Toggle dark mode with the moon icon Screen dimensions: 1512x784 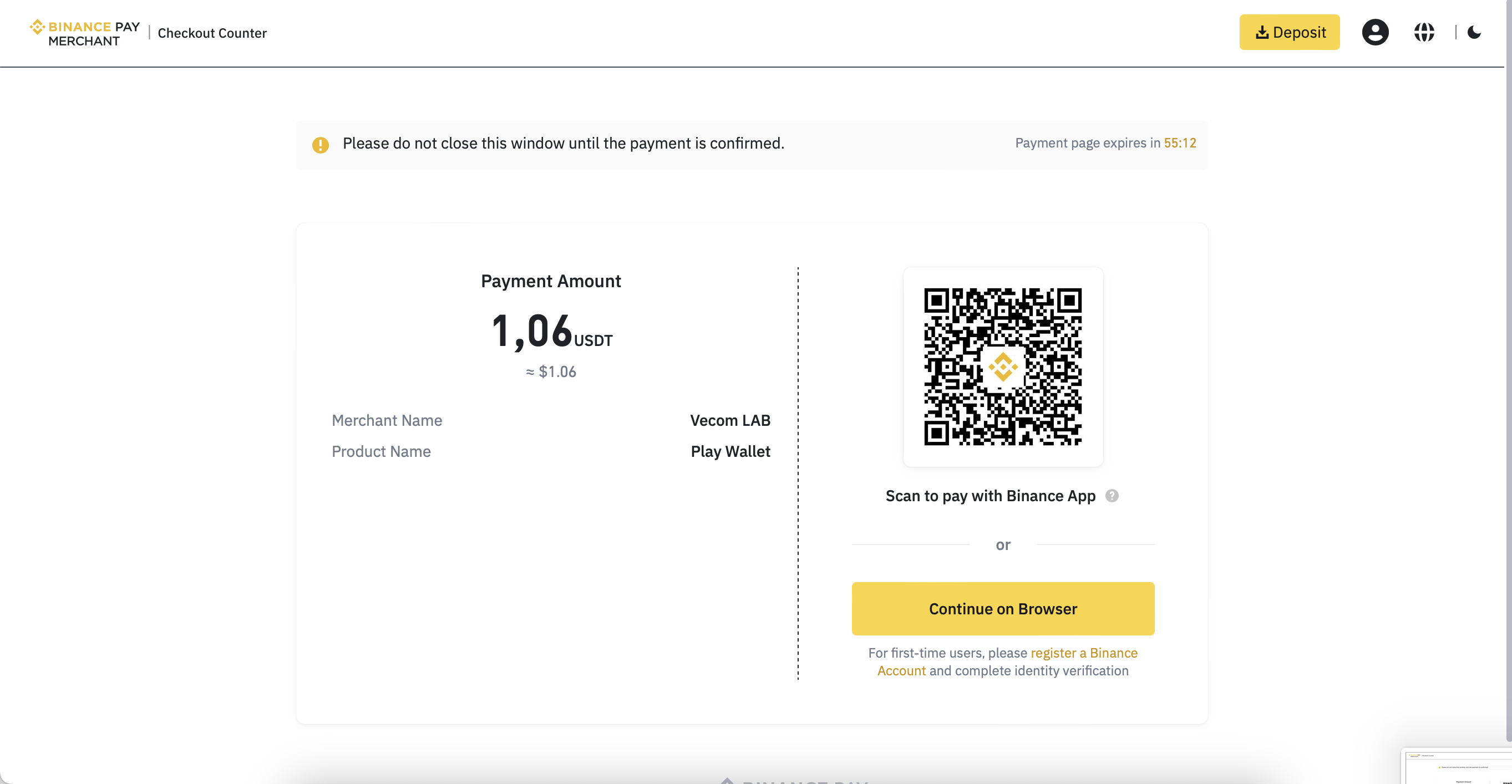1474,32
